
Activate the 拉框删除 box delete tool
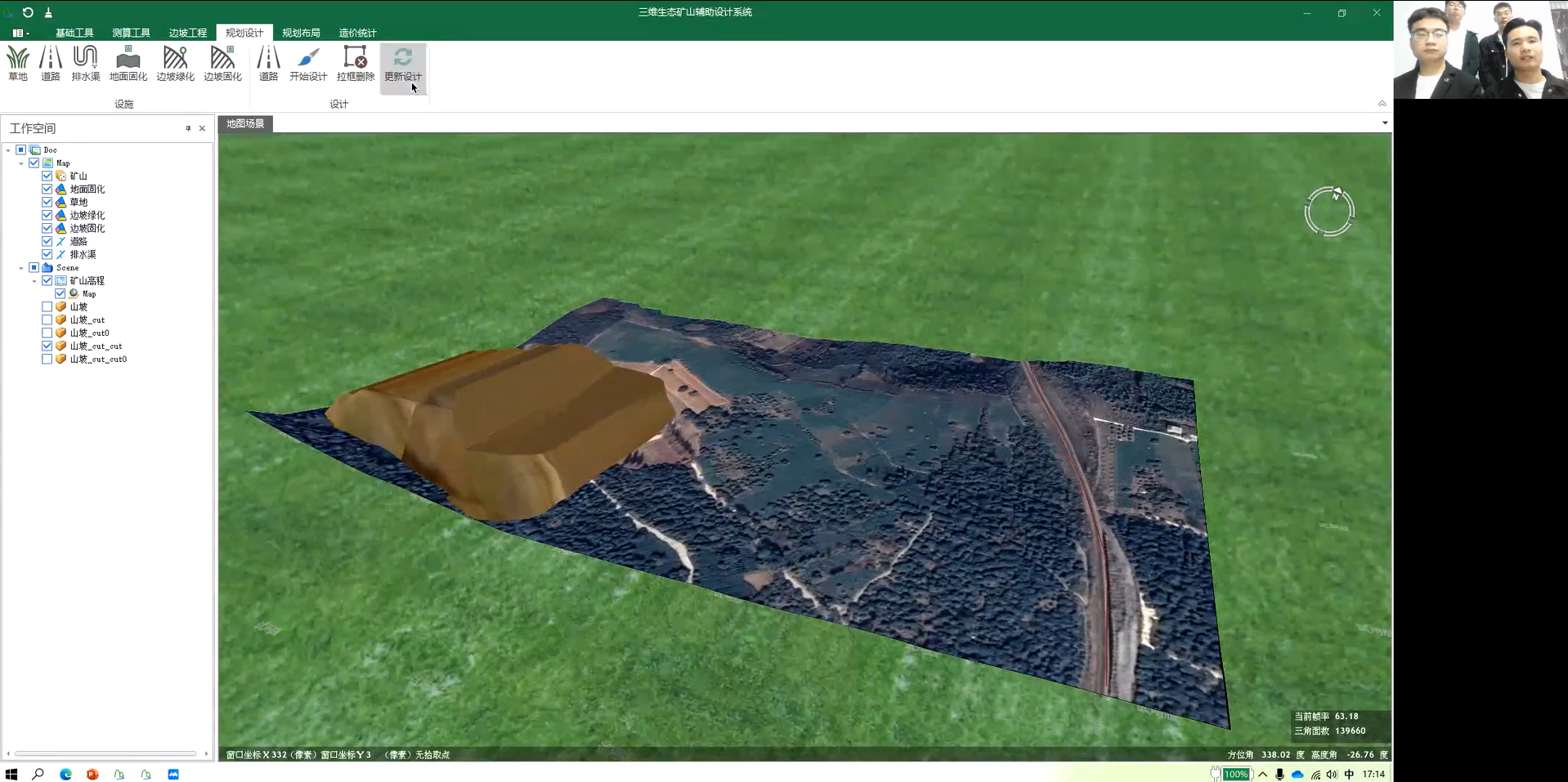point(356,64)
